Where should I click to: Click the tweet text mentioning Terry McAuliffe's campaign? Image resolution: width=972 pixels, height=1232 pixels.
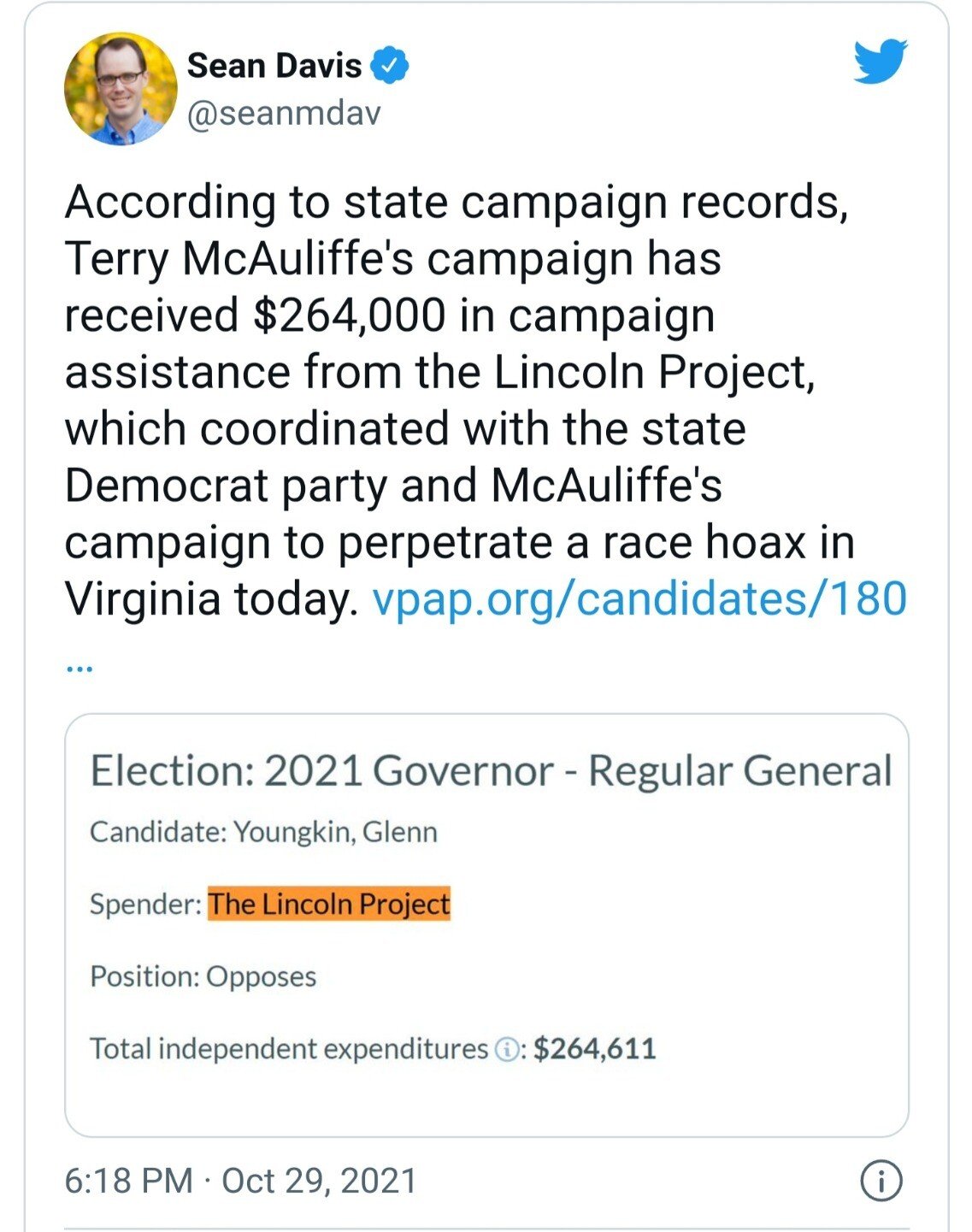(x=393, y=259)
